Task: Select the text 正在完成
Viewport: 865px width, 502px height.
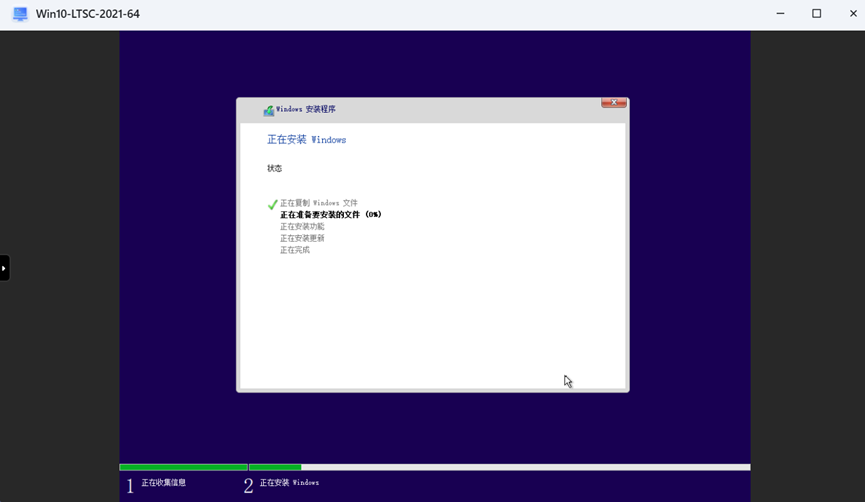Action: 295,250
